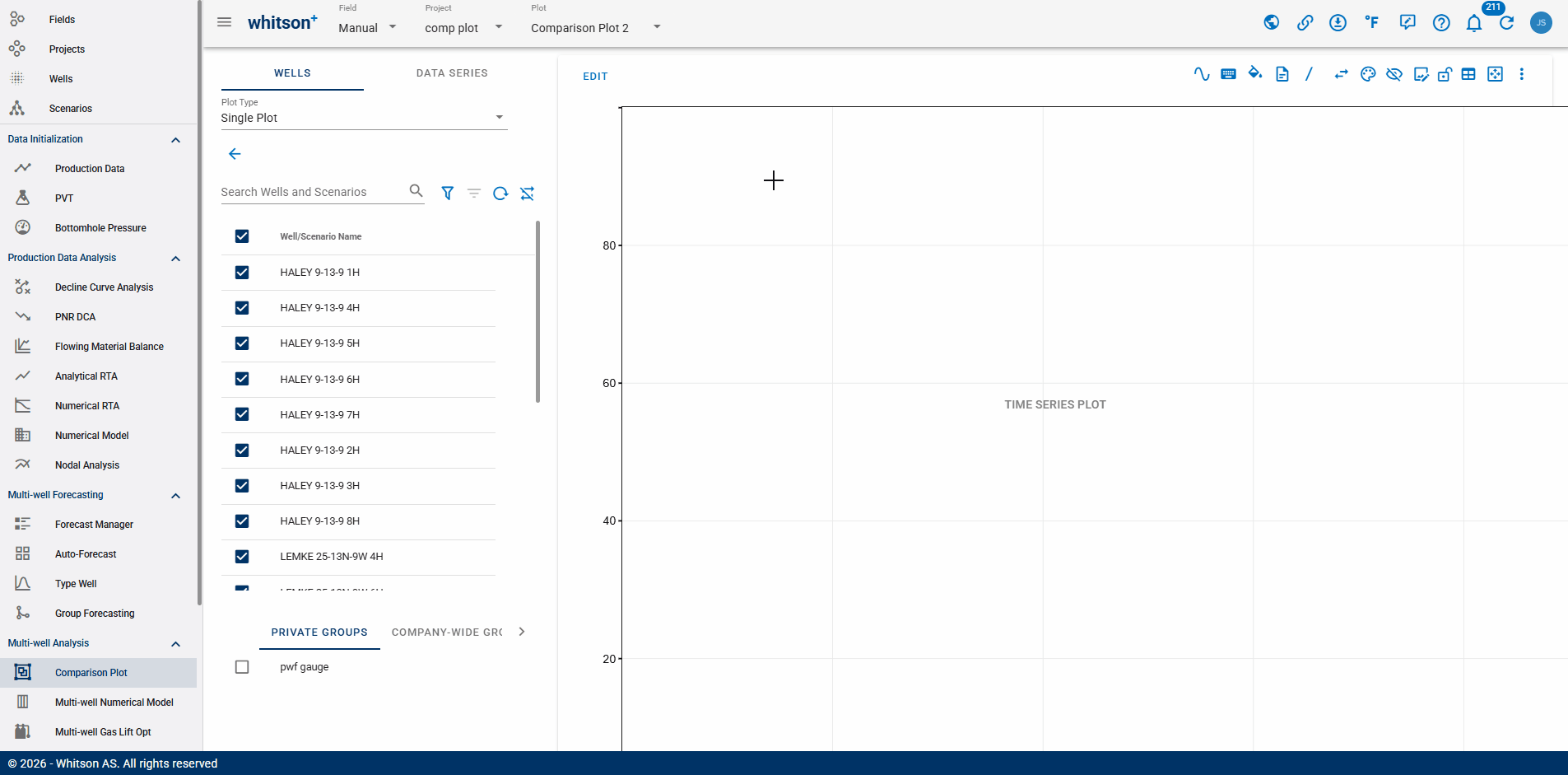
Task: Click the circular download icon
Action: click(1338, 23)
